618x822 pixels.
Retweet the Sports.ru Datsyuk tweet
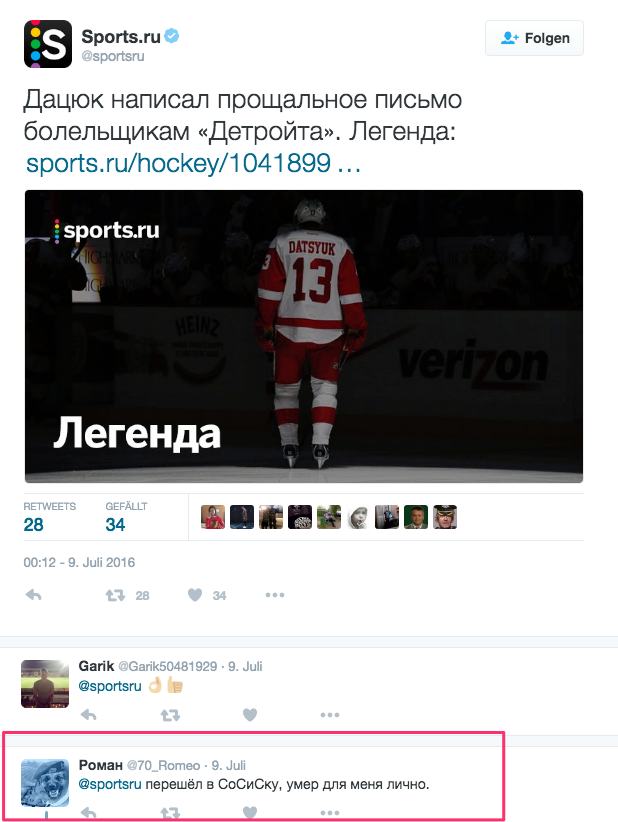(115, 595)
